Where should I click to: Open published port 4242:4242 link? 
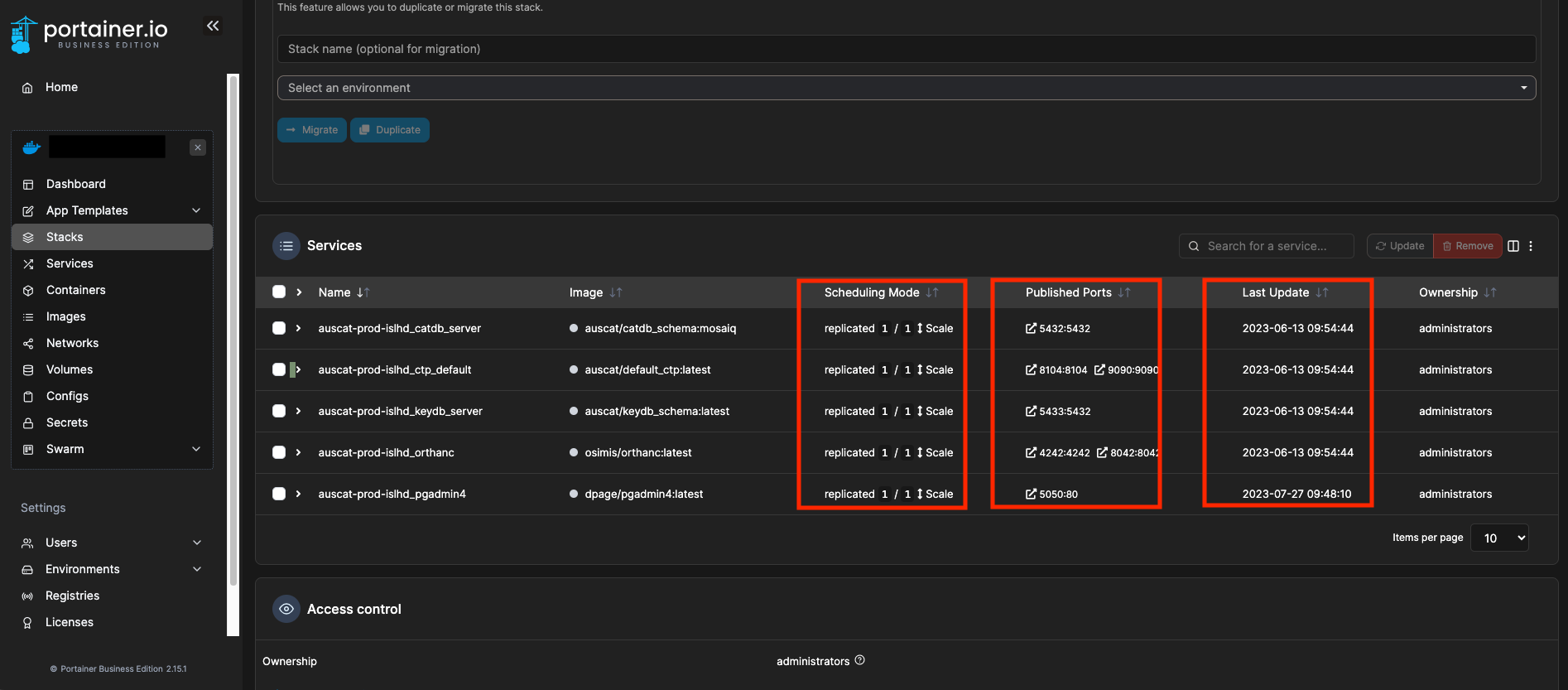point(1058,453)
